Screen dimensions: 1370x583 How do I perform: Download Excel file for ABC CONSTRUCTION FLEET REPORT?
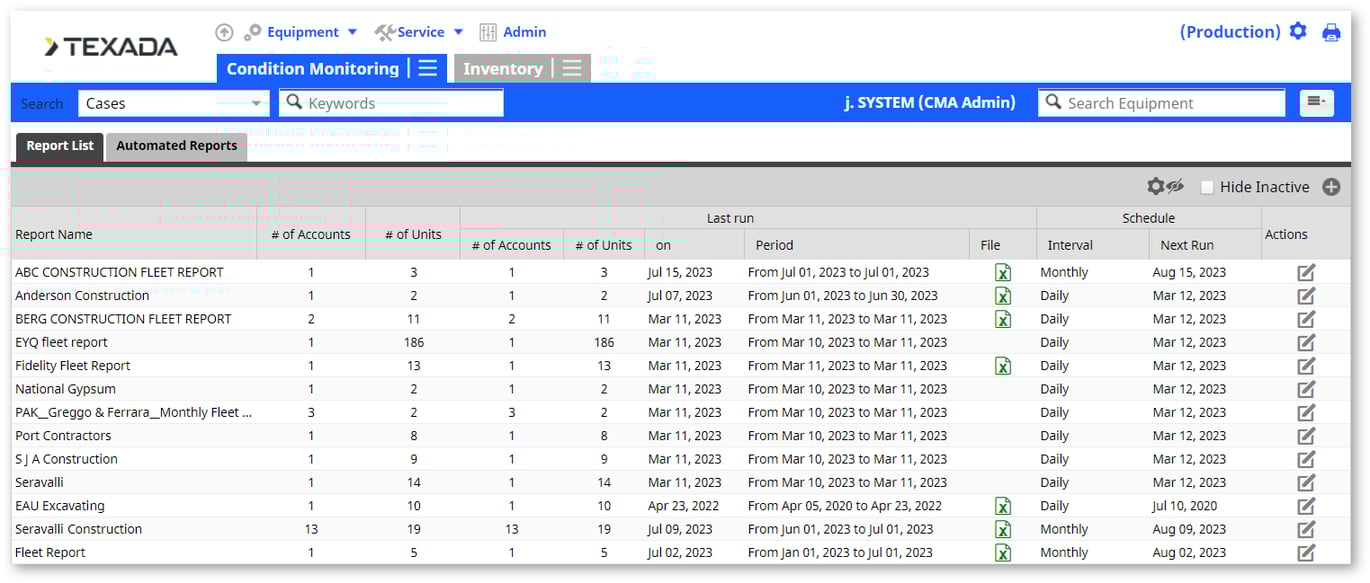[1002, 273]
